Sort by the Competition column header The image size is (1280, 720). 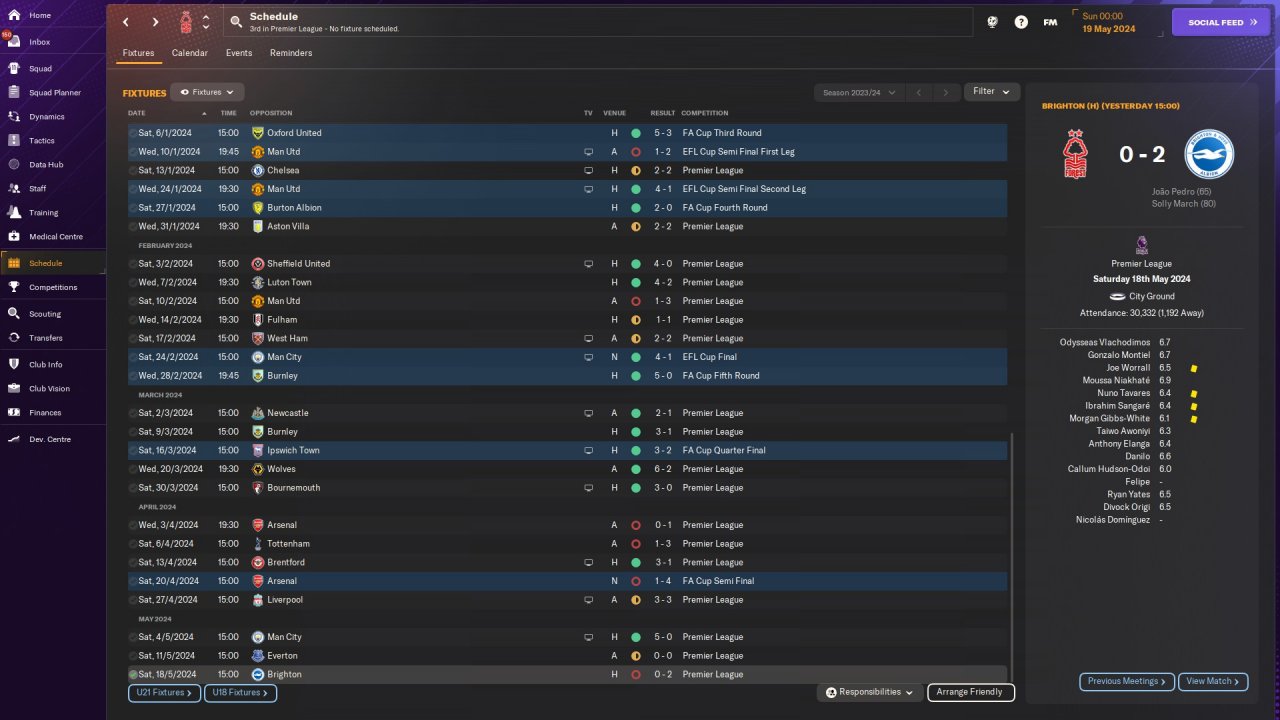[705, 113]
